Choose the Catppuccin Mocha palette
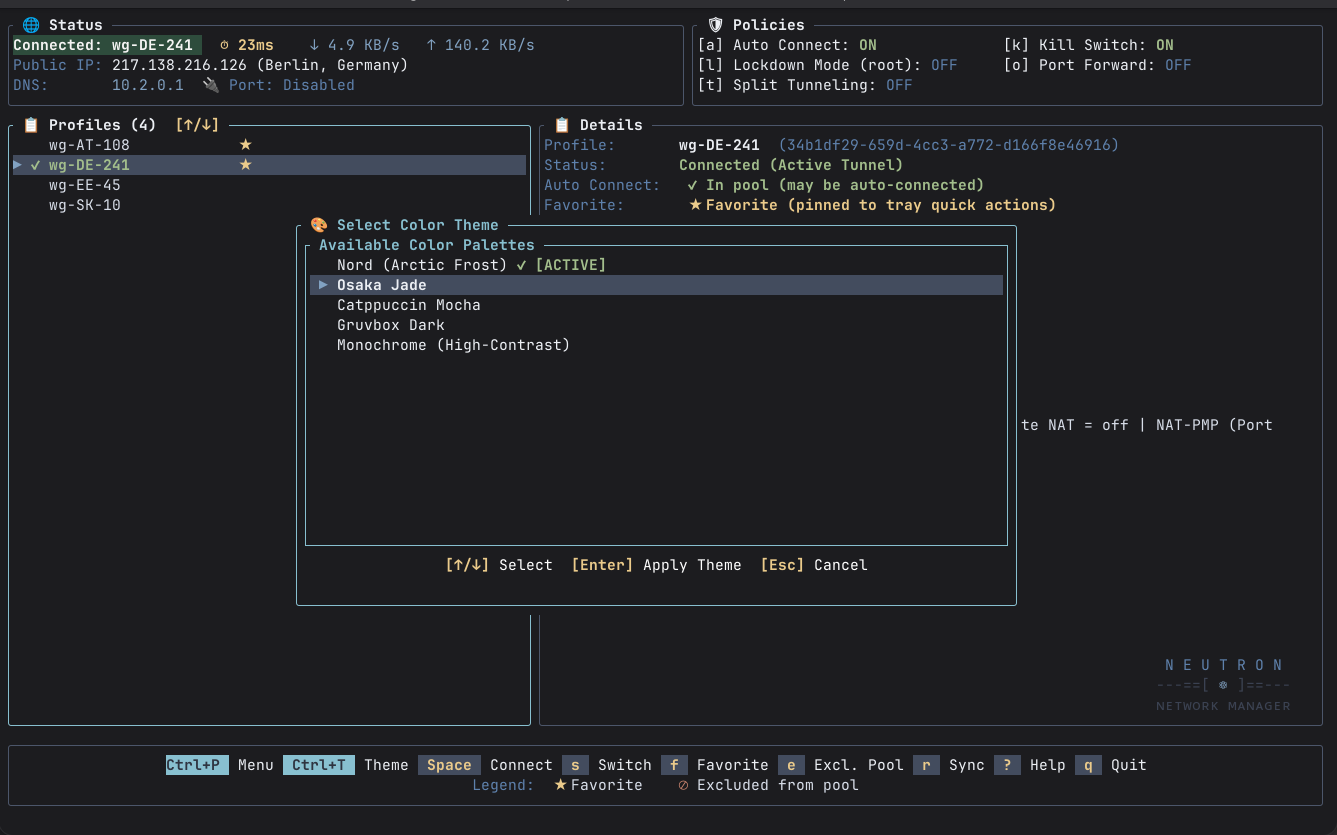Screen dimensions: 1337x835 pyautogui.click(x=654, y=305)
